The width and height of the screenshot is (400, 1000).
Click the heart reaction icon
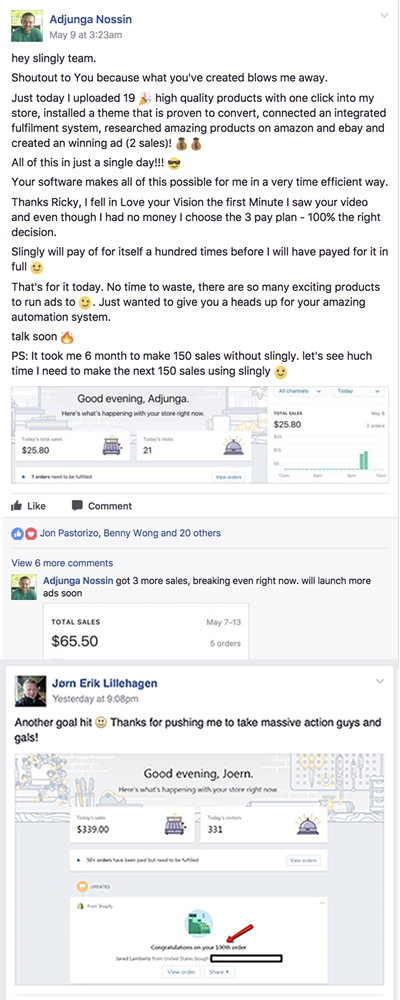[29, 533]
